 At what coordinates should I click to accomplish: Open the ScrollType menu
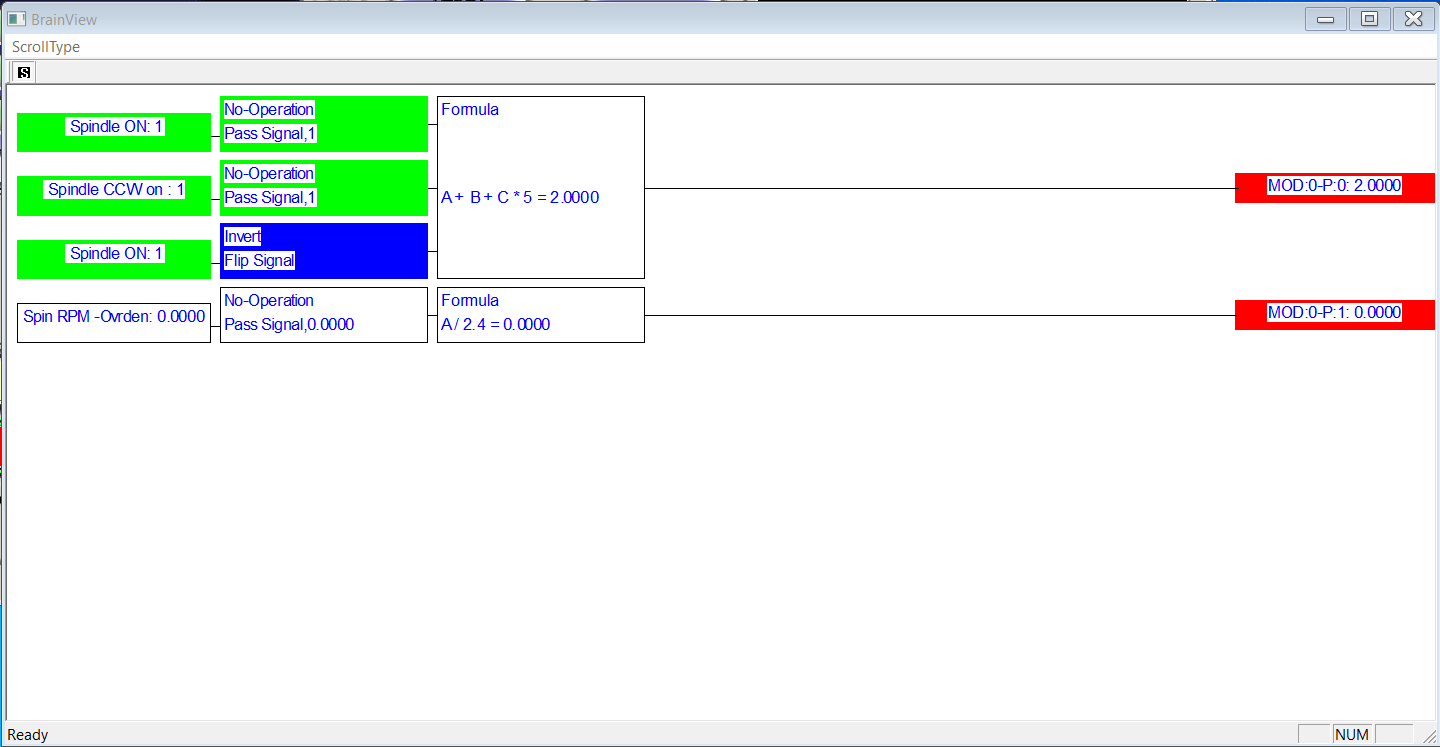(46, 47)
